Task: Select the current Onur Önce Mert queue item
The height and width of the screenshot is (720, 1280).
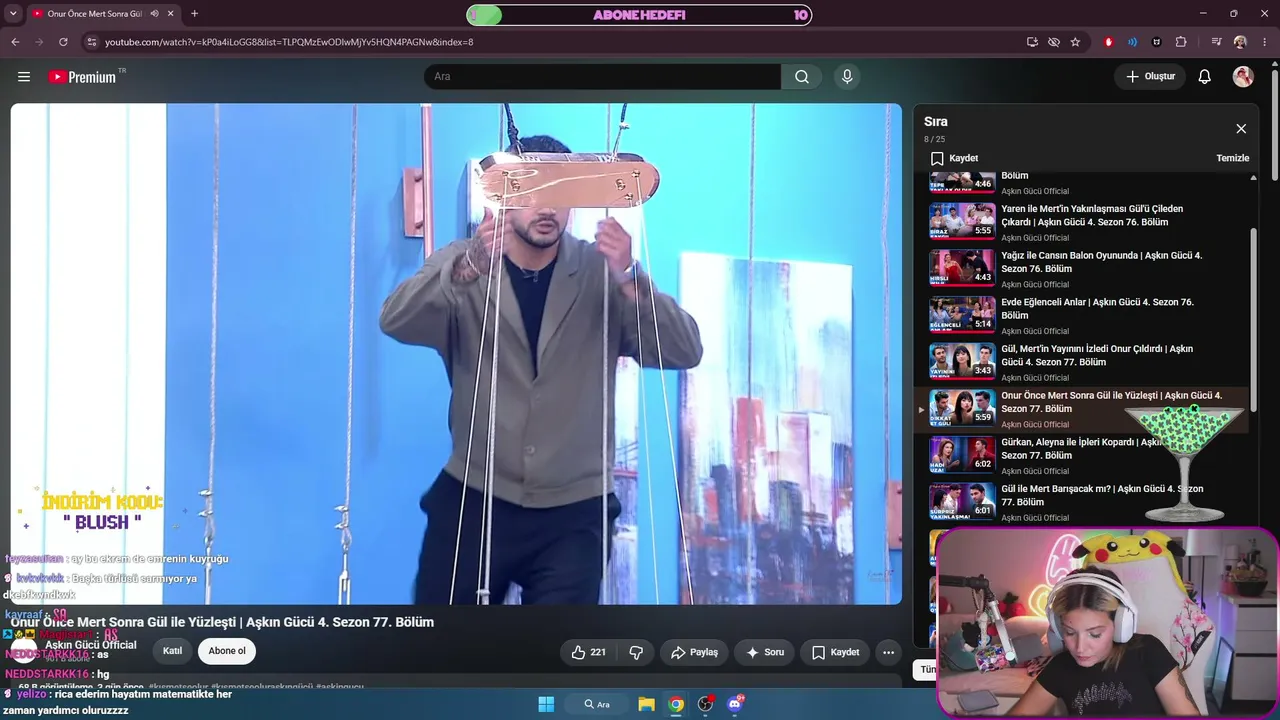Action: (1082, 409)
